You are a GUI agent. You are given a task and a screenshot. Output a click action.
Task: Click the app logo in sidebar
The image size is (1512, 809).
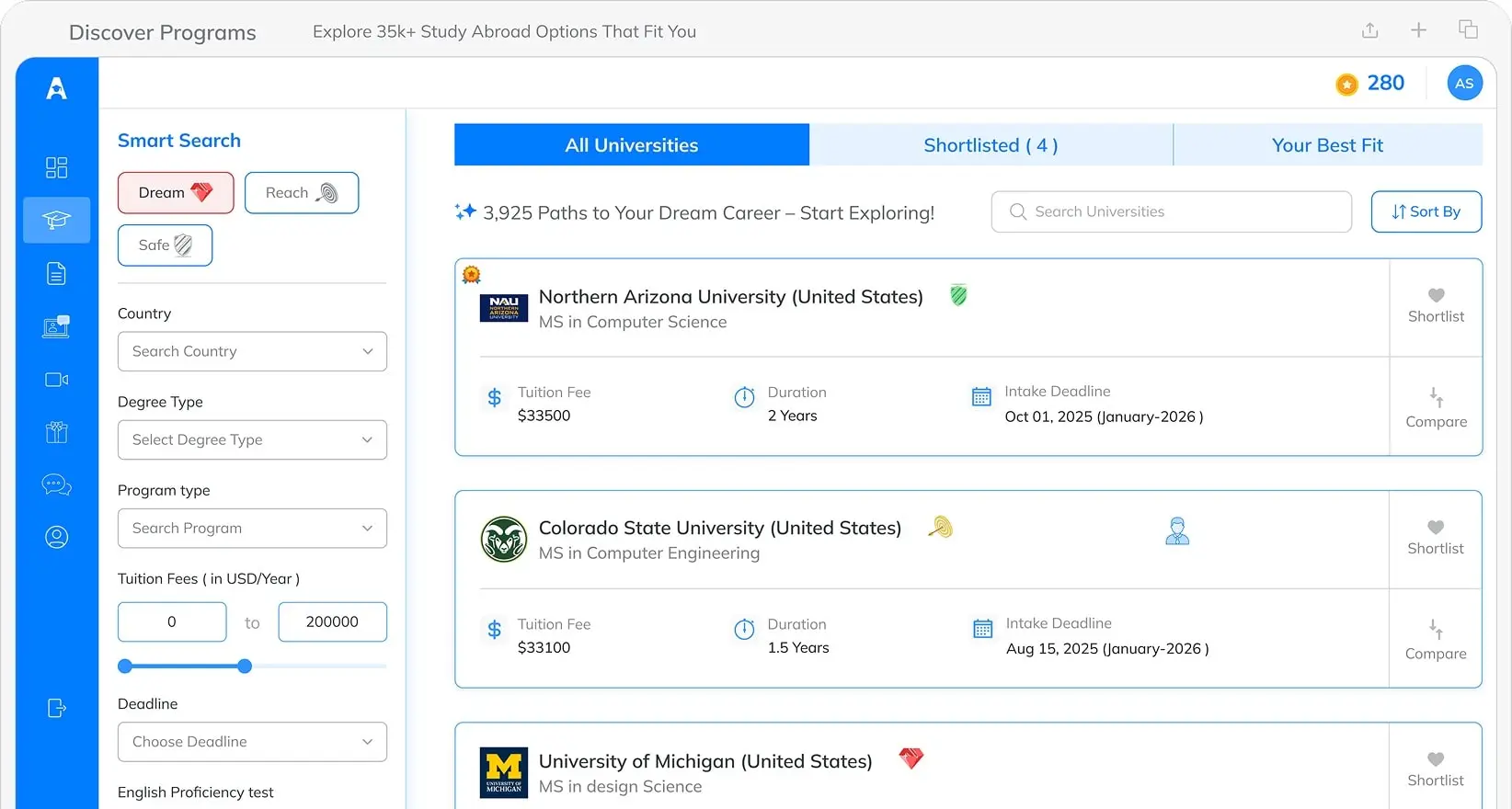(x=56, y=88)
